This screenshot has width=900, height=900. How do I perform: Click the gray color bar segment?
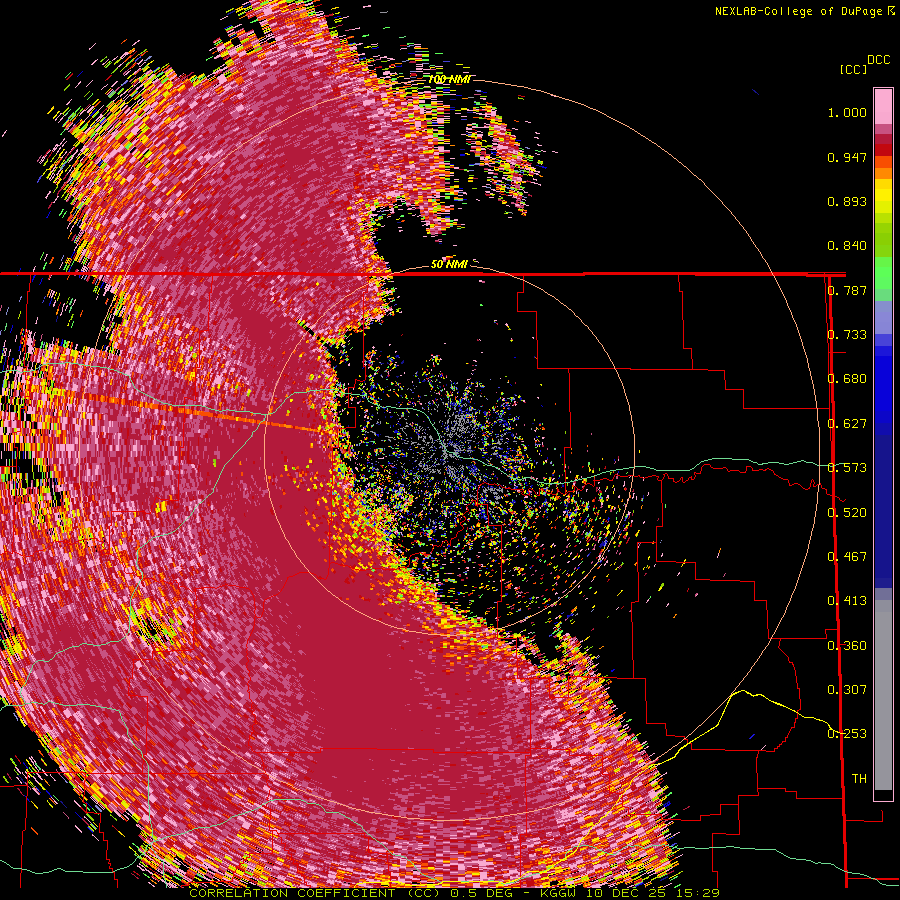[883, 695]
